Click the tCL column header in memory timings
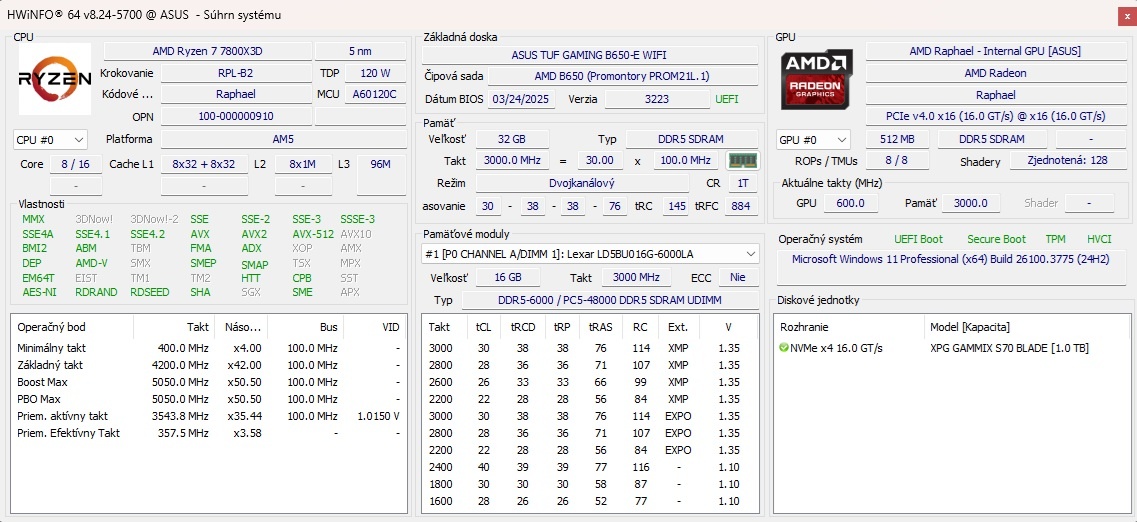This screenshot has height=522, width=1137. (482, 327)
